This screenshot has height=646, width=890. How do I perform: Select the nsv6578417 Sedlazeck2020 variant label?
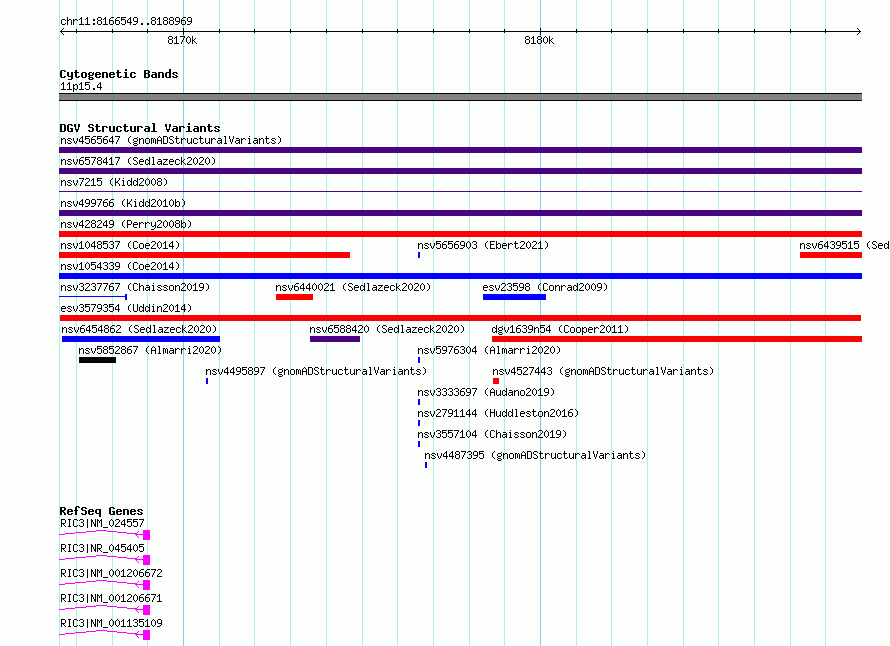click(x=138, y=161)
